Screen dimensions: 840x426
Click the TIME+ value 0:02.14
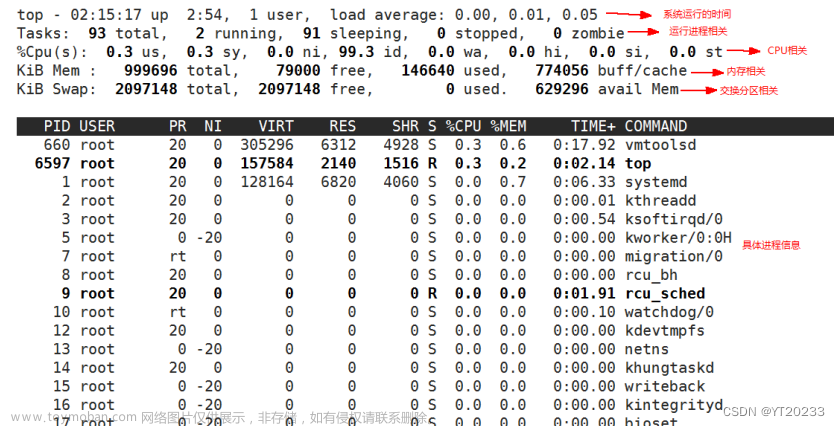[584, 163]
